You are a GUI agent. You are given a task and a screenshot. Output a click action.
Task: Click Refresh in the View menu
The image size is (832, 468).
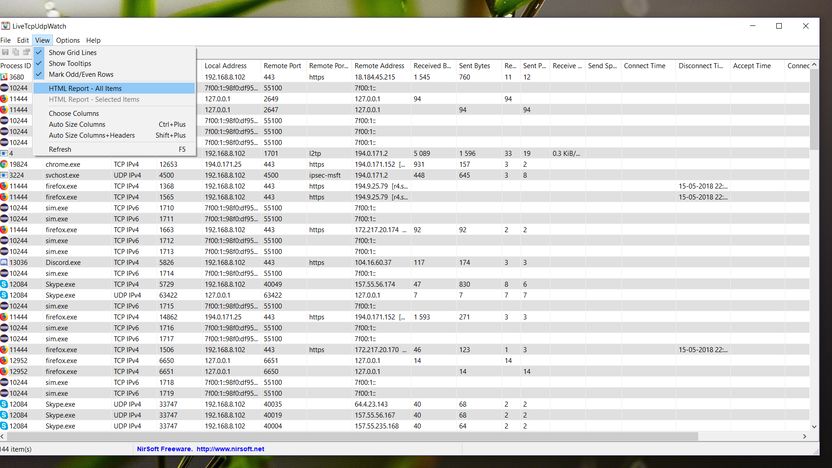[114, 150]
